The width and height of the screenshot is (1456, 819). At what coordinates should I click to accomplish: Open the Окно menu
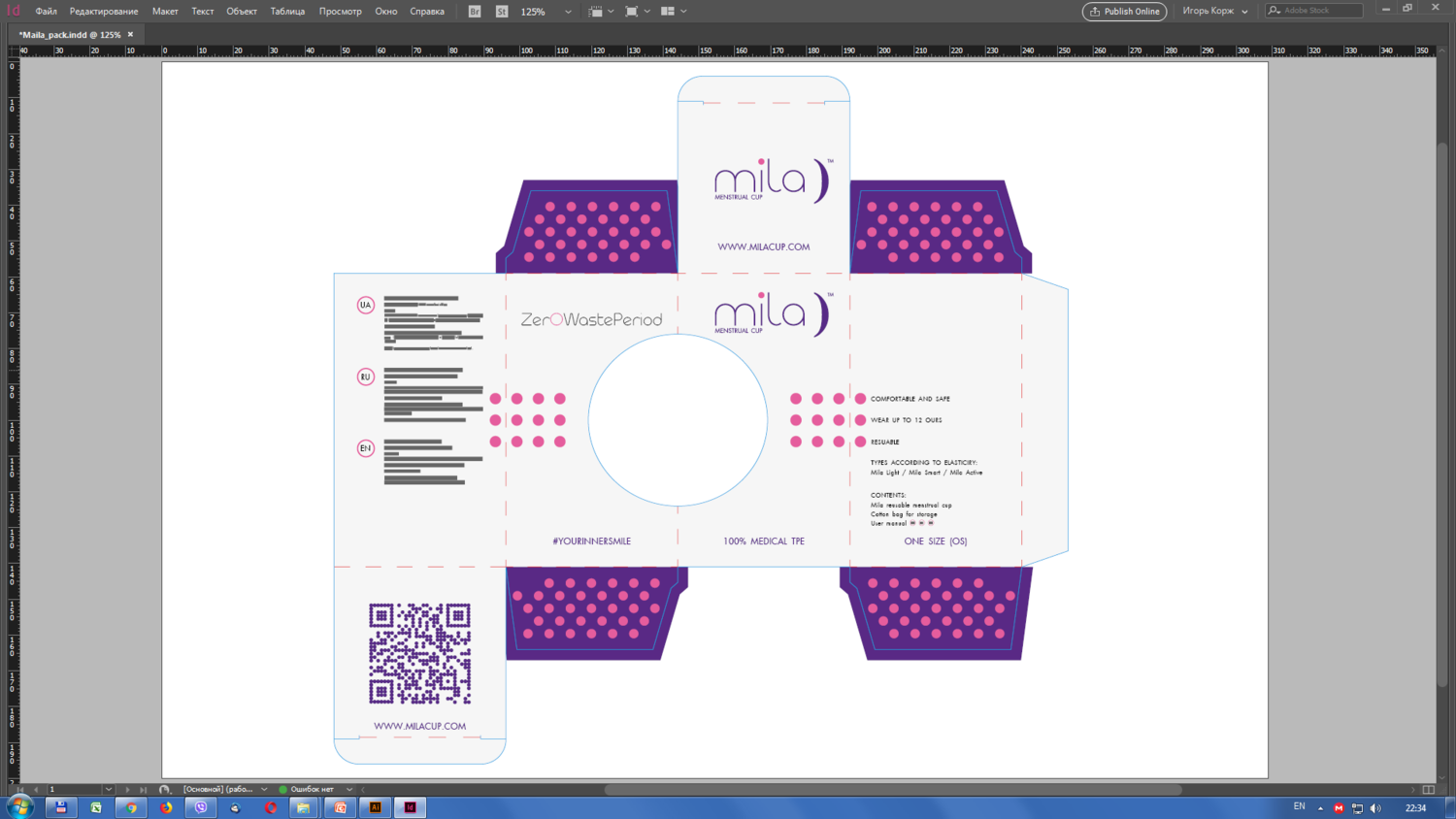click(386, 12)
